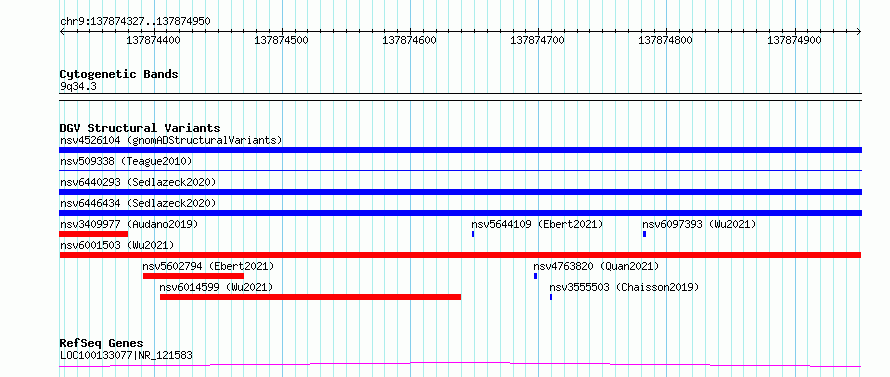Image resolution: width=890 pixels, height=377 pixels.
Task: Click ruler position 137874600
Action: tap(410, 40)
